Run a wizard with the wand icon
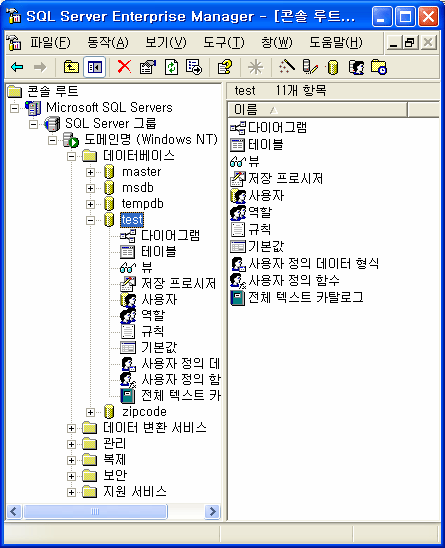This screenshot has height=548, width=445. [287, 66]
